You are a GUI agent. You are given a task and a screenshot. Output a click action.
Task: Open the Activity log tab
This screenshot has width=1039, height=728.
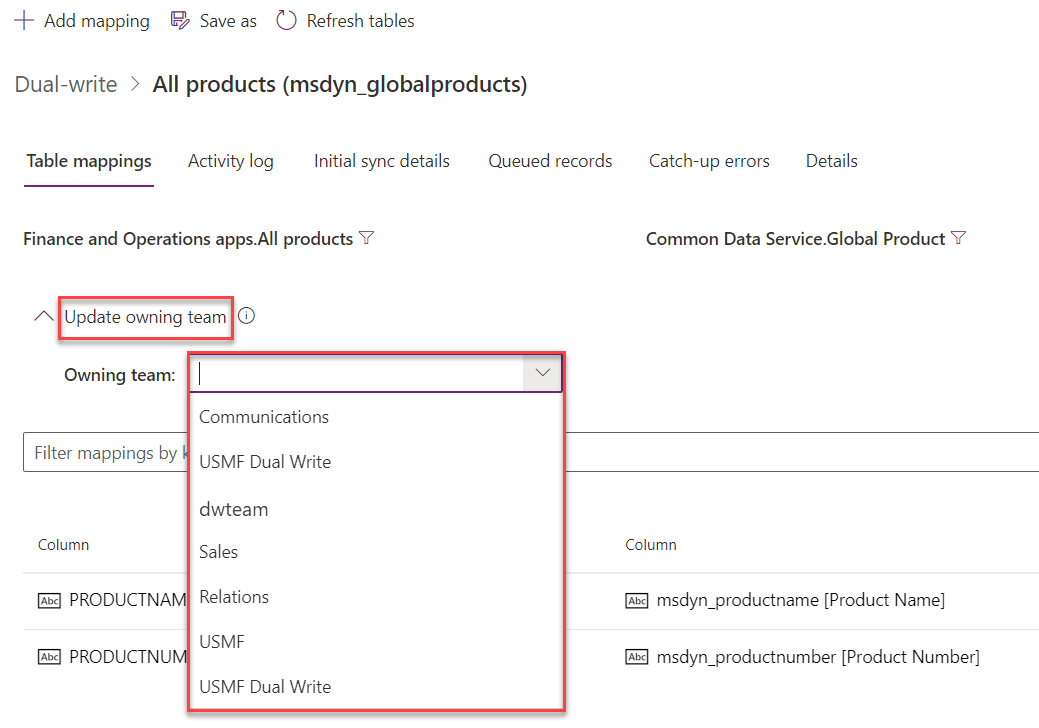tap(231, 161)
